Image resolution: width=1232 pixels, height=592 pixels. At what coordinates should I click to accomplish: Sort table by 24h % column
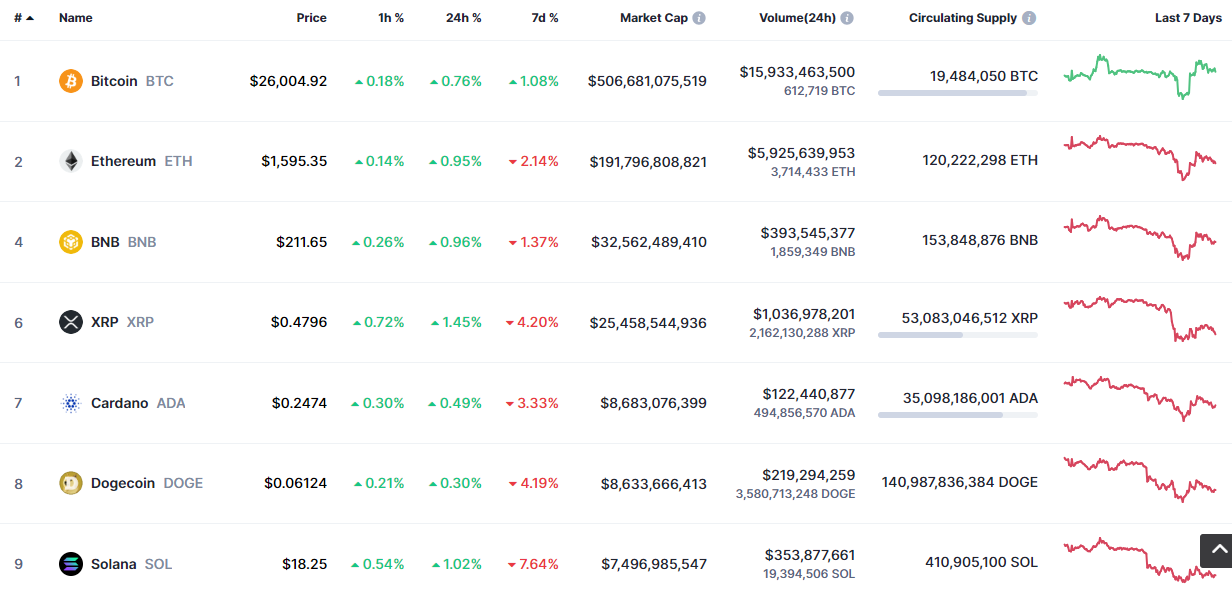click(464, 18)
